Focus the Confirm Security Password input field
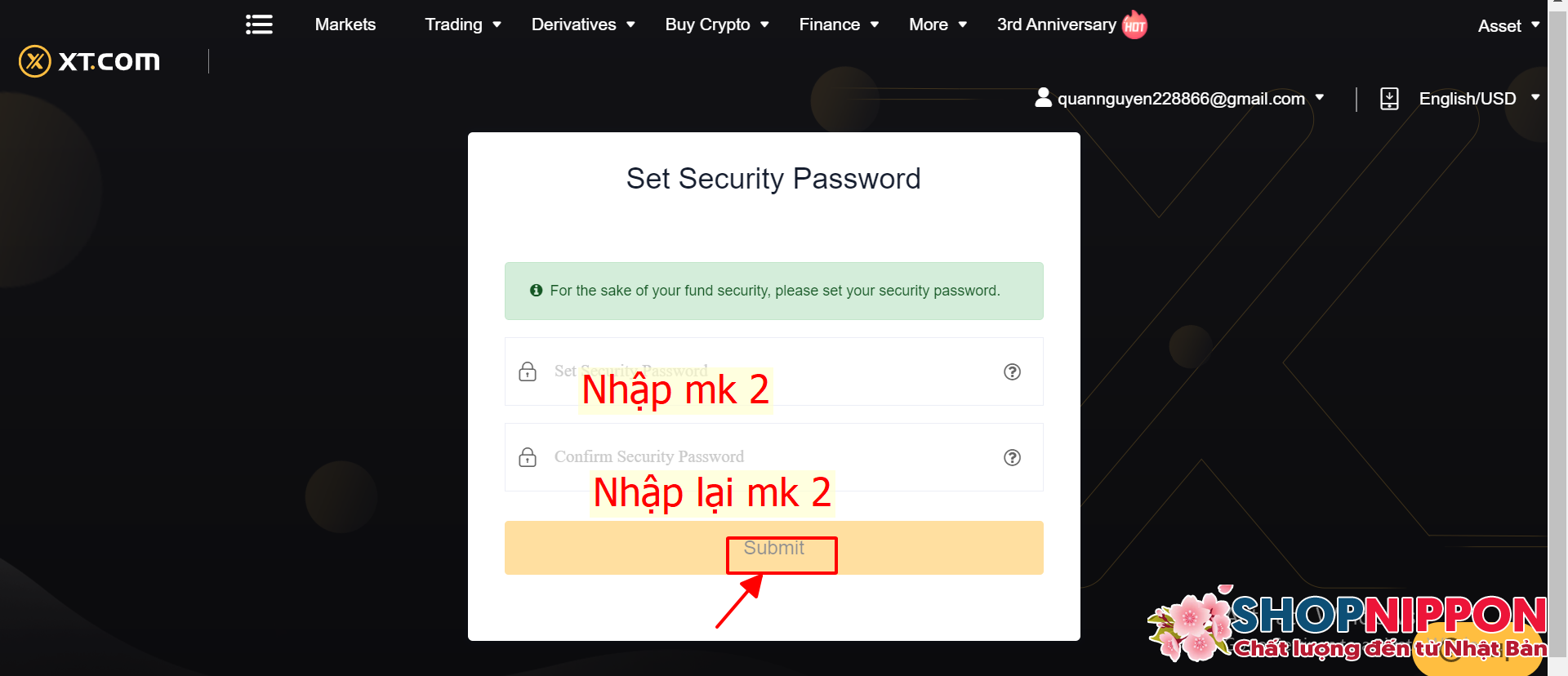Image resolution: width=1568 pixels, height=676 pixels. 773,457
